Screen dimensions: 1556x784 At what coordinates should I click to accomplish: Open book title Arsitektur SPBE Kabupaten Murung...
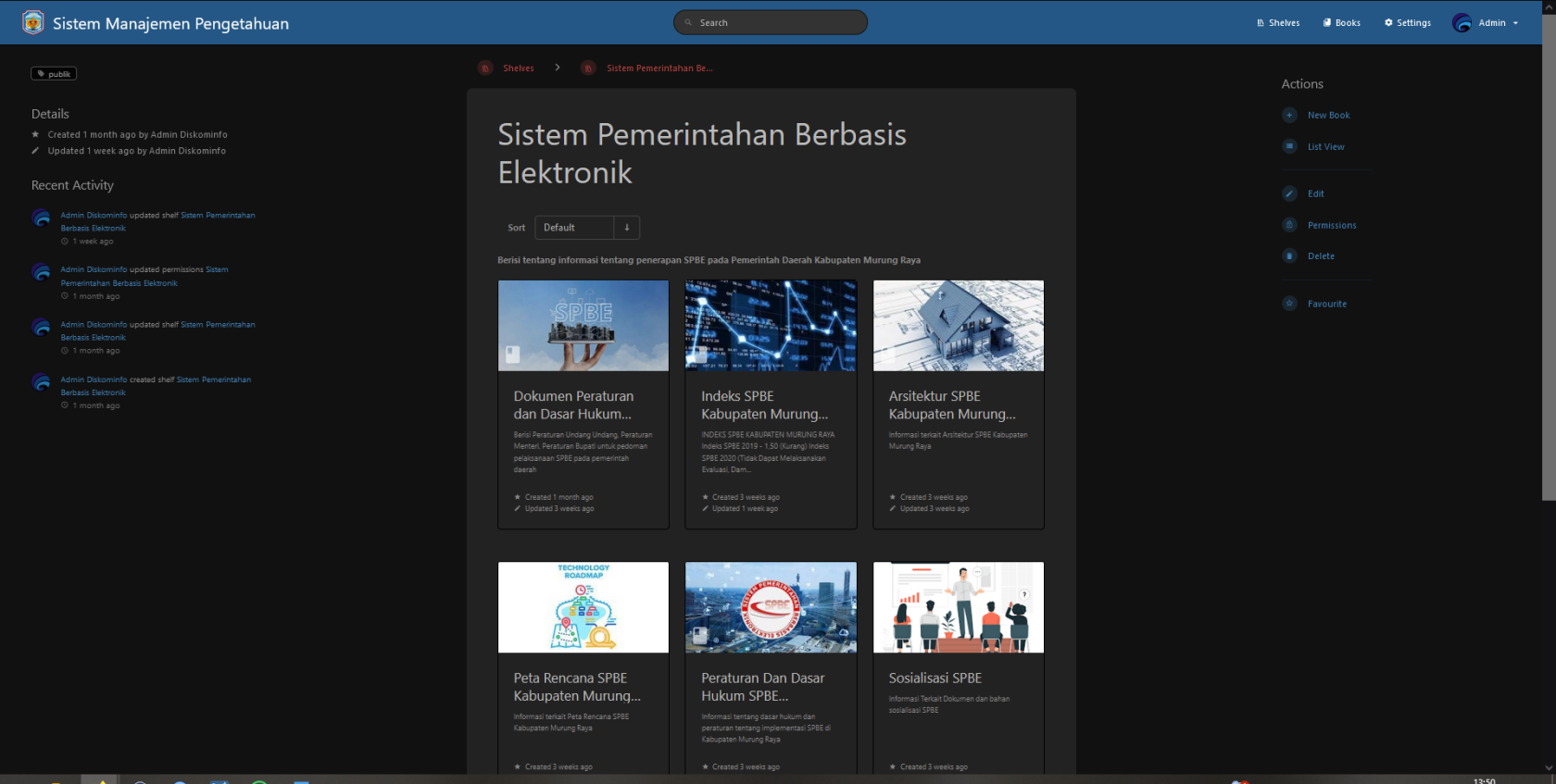952,405
